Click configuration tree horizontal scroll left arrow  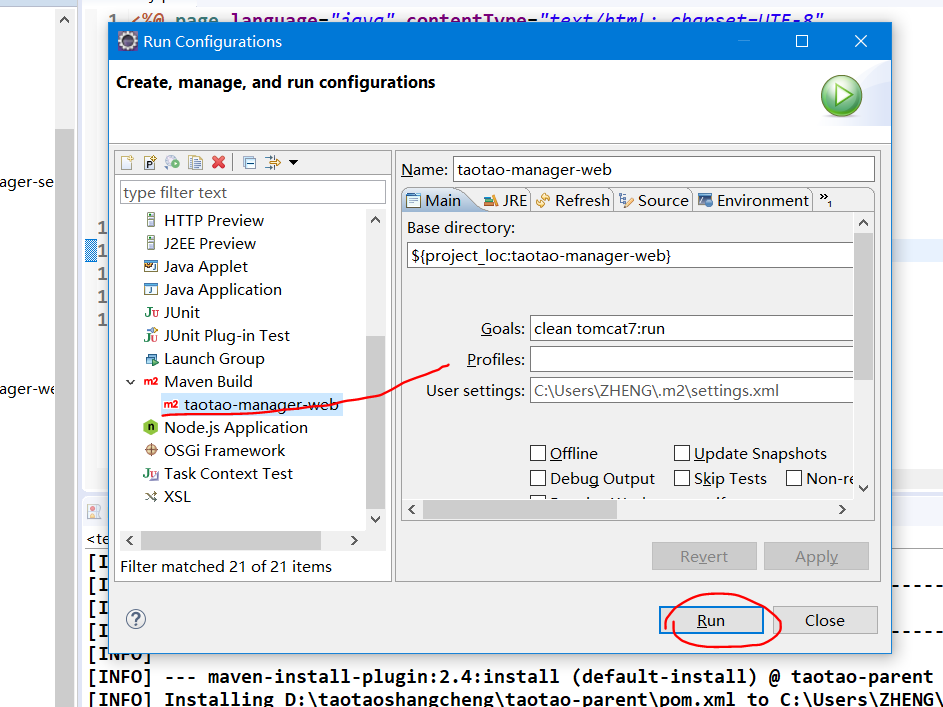coord(130,540)
